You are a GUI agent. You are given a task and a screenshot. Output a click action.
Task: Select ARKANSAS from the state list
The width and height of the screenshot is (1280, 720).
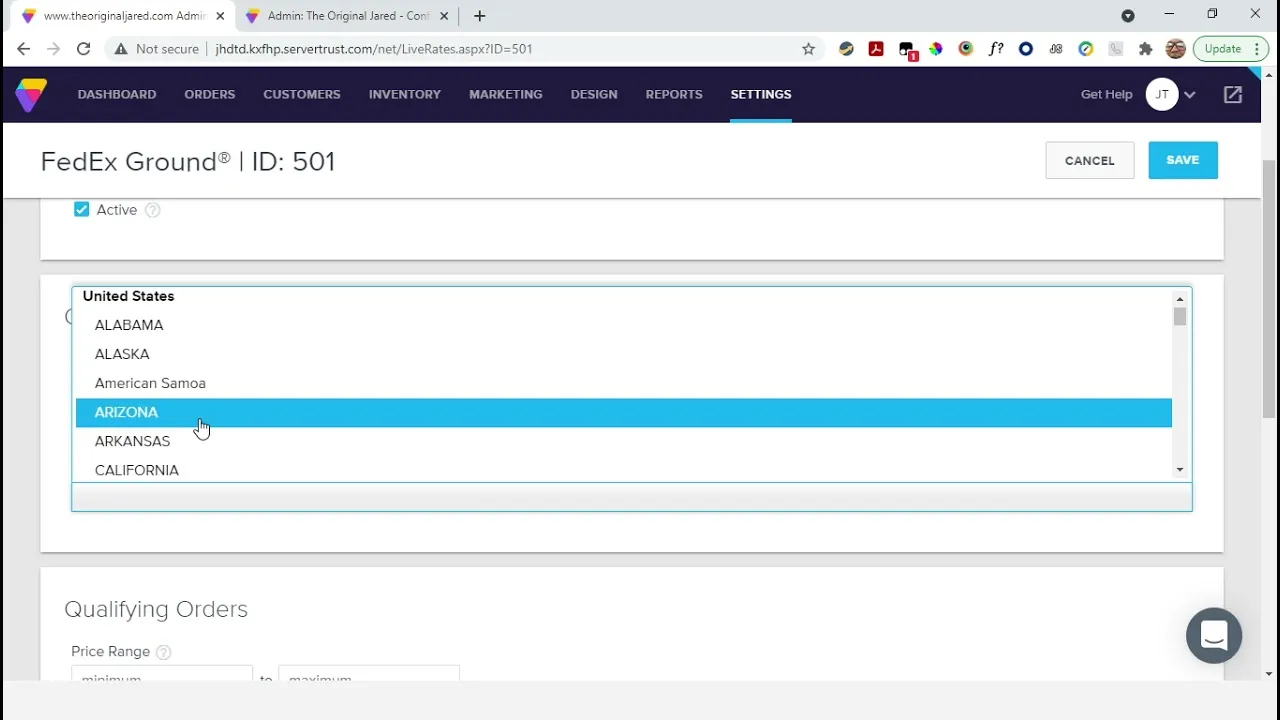[623, 441]
